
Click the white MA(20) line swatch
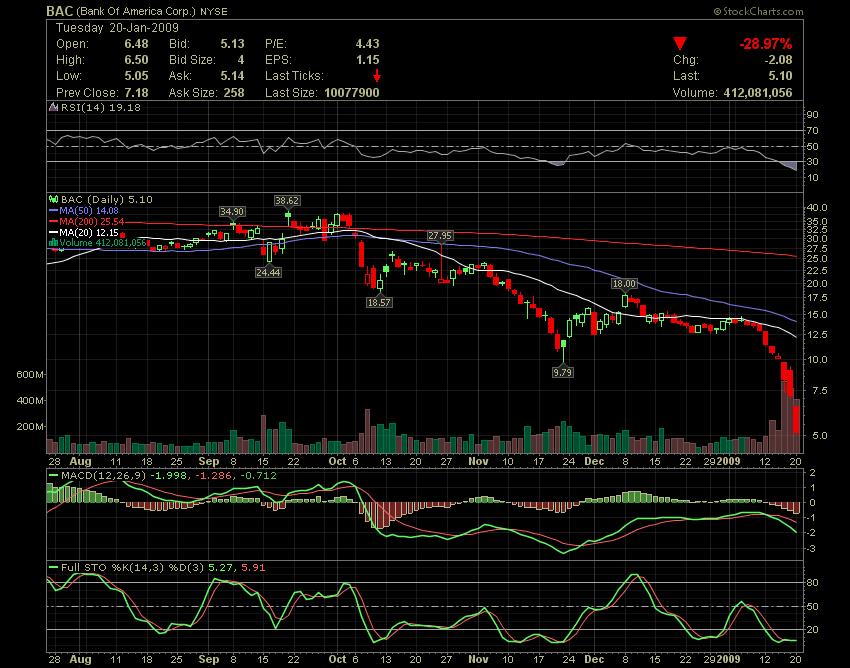[x=53, y=232]
